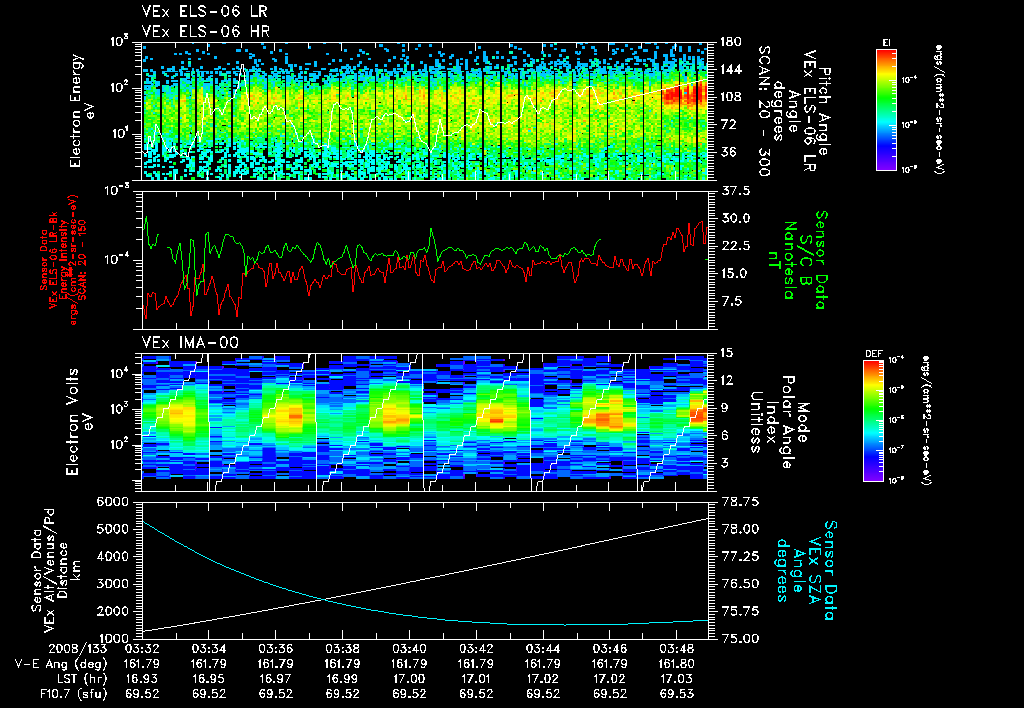Click the 6000 km altitude tick label
The width and height of the screenshot is (1024, 708).
coord(112,502)
